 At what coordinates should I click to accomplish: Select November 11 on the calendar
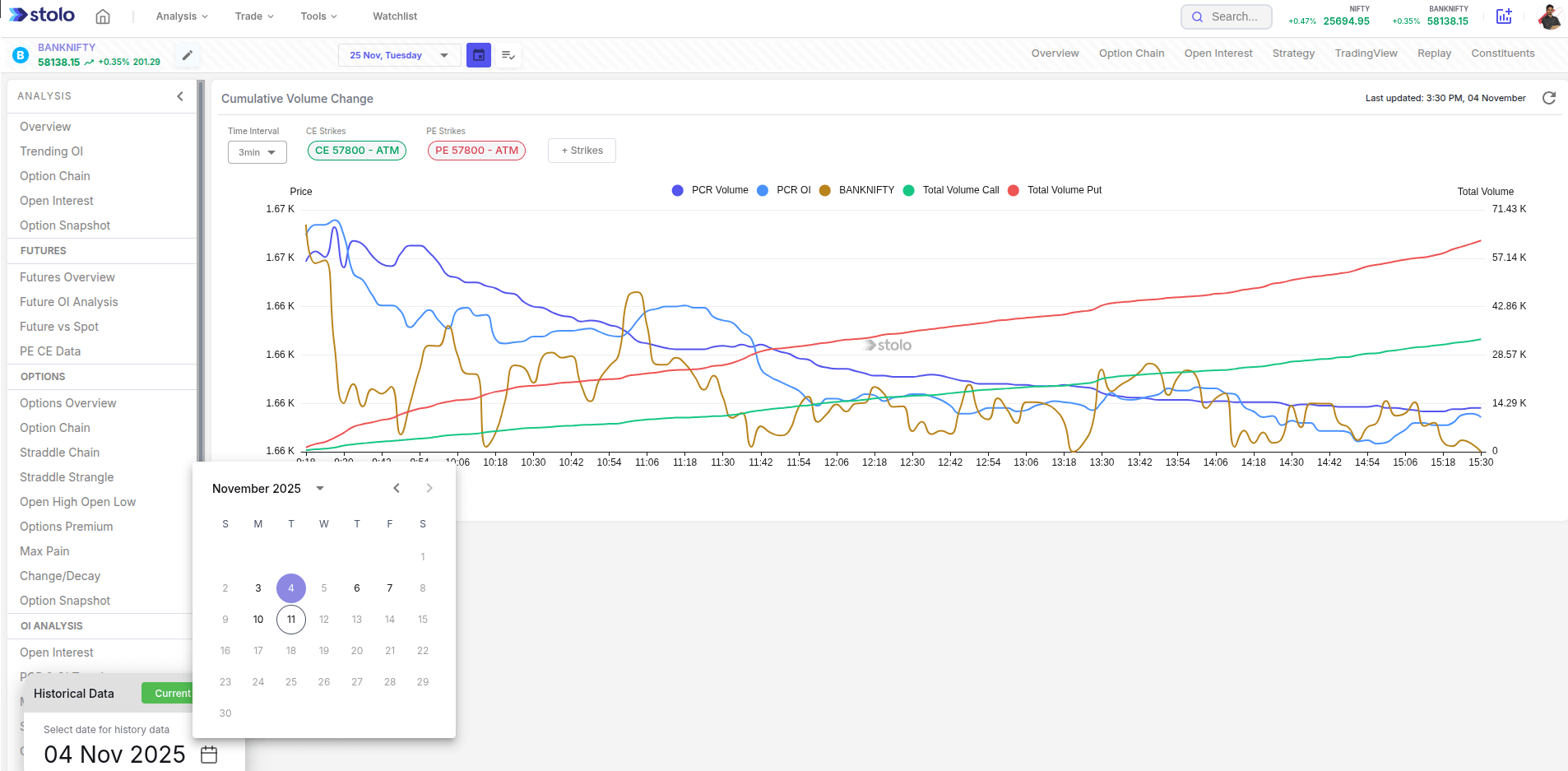coord(290,619)
